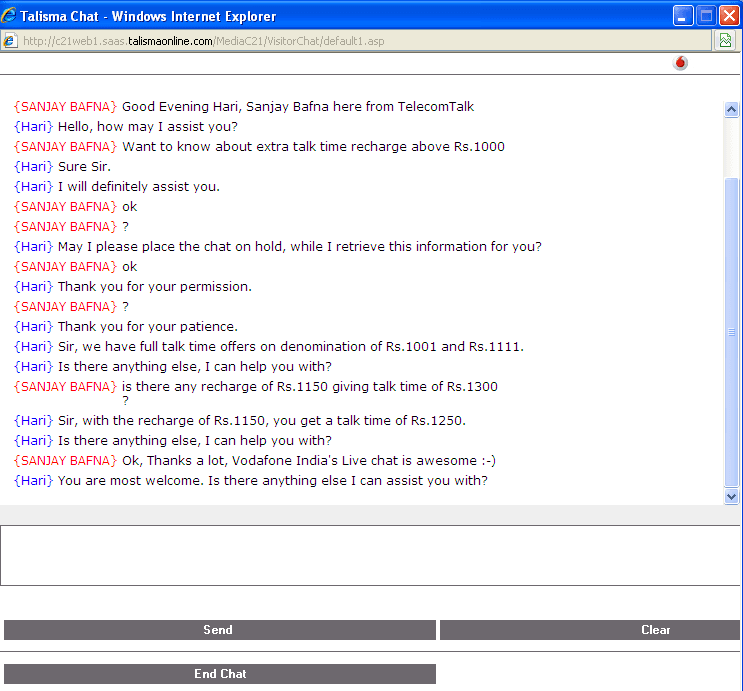Click the line 'I will definitely assist you.'
Viewport: 743px width, 691px height.
[139, 187]
